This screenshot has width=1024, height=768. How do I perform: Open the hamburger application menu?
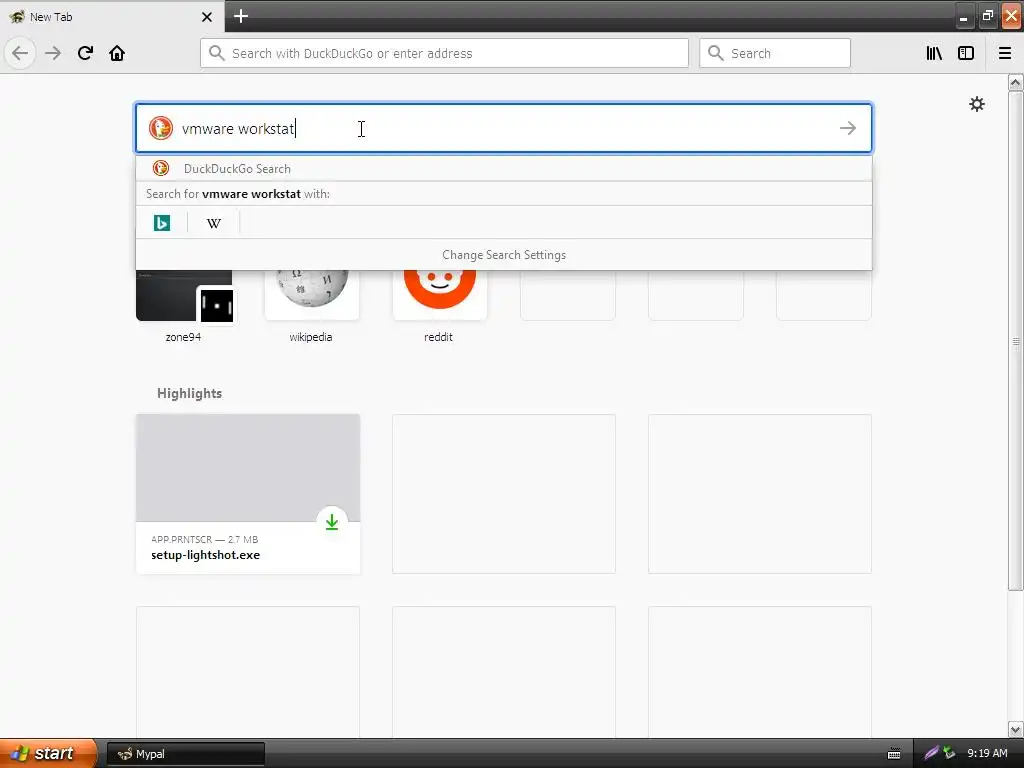(x=1005, y=54)
